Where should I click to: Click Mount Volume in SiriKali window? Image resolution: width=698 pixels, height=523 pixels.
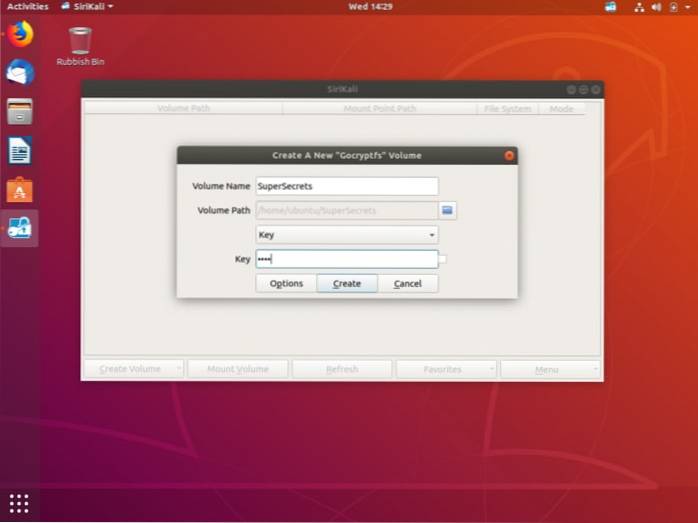tap(238, 369)
